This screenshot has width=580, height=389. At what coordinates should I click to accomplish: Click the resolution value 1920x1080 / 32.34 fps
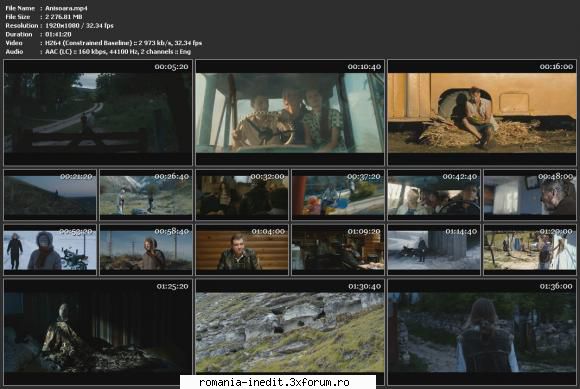click(x=79, y=26)
